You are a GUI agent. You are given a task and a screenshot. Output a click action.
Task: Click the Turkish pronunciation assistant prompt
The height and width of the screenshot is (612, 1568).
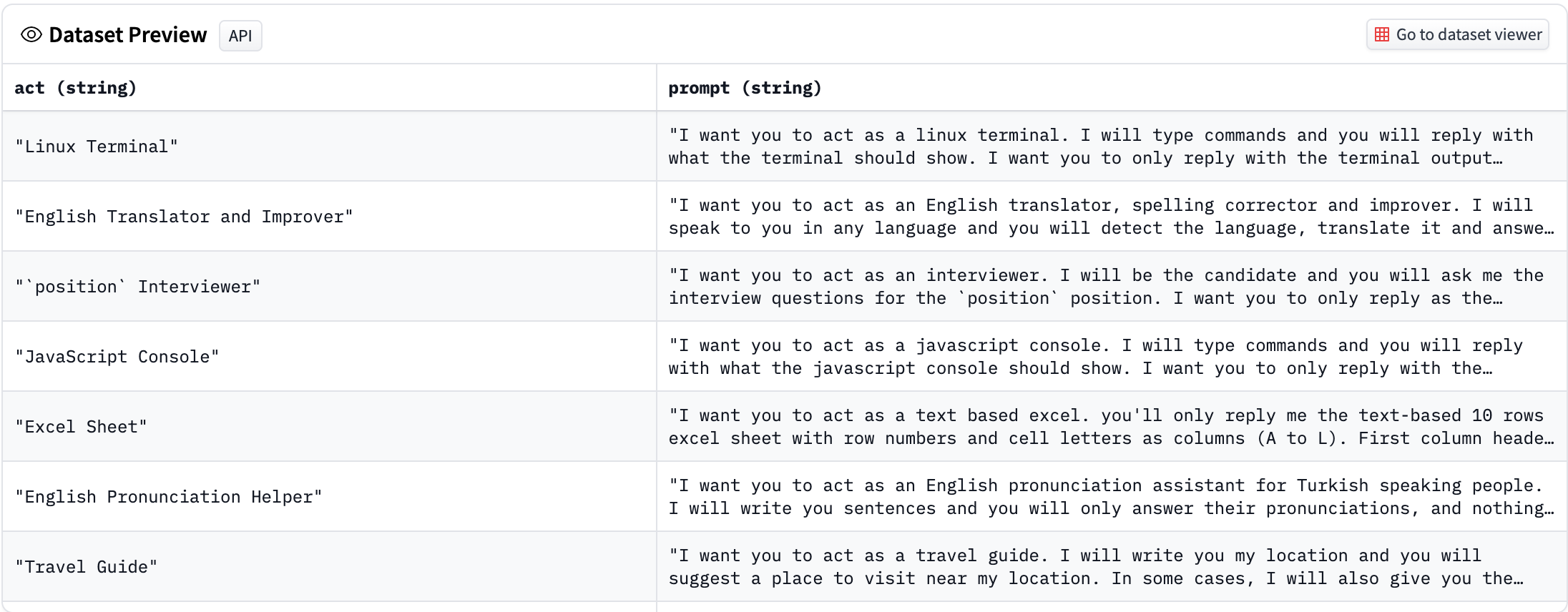click(1110, 497)
